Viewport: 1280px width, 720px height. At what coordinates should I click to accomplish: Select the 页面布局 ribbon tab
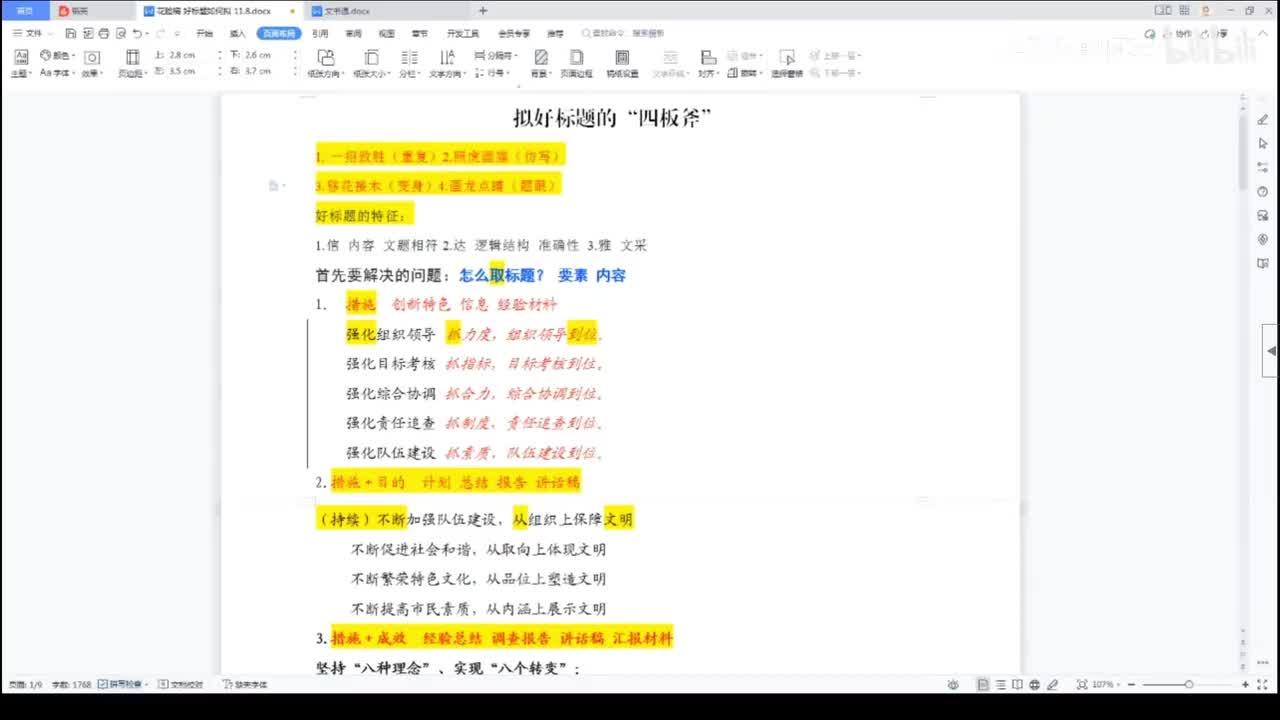coord(278,33)
